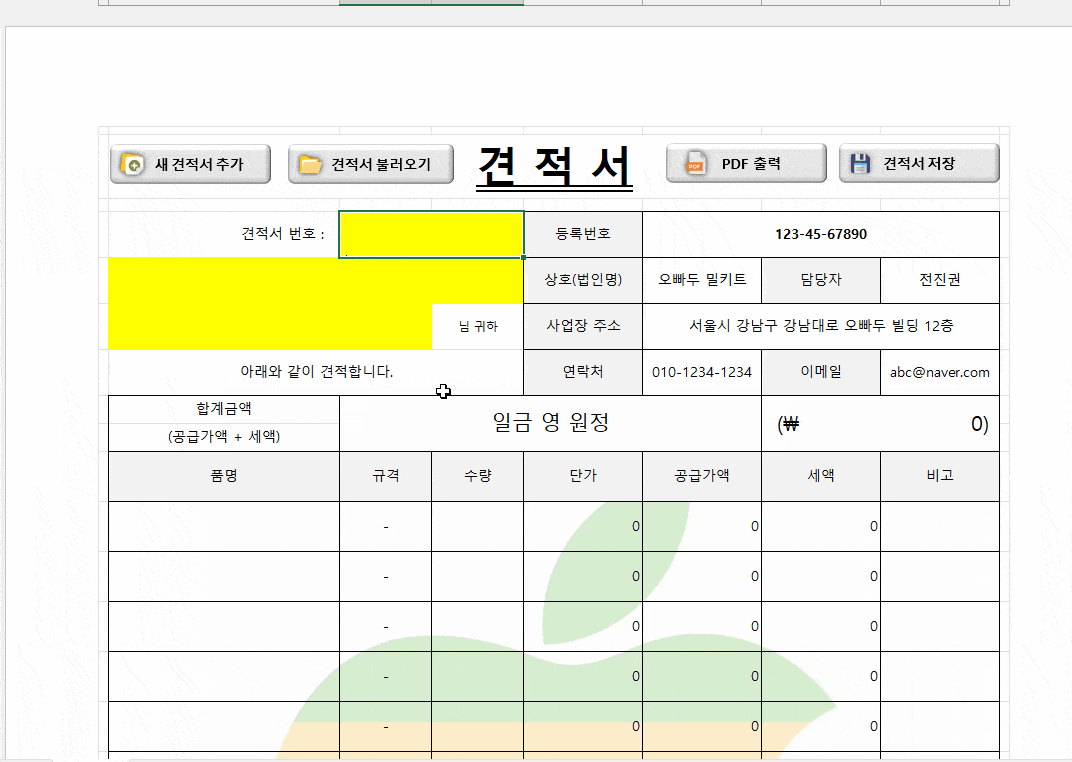The width and height of the screenshot is (1072, 762).
Task: Select second item row's 단가 cell
Action: (x=583, y=577)
